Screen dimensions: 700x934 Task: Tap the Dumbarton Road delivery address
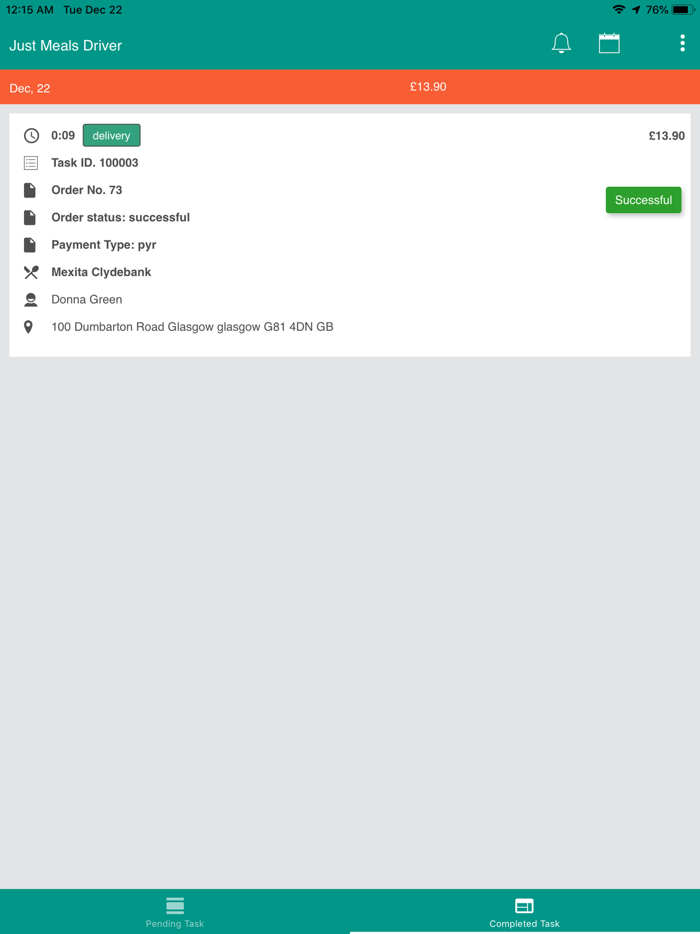[192, 327]
